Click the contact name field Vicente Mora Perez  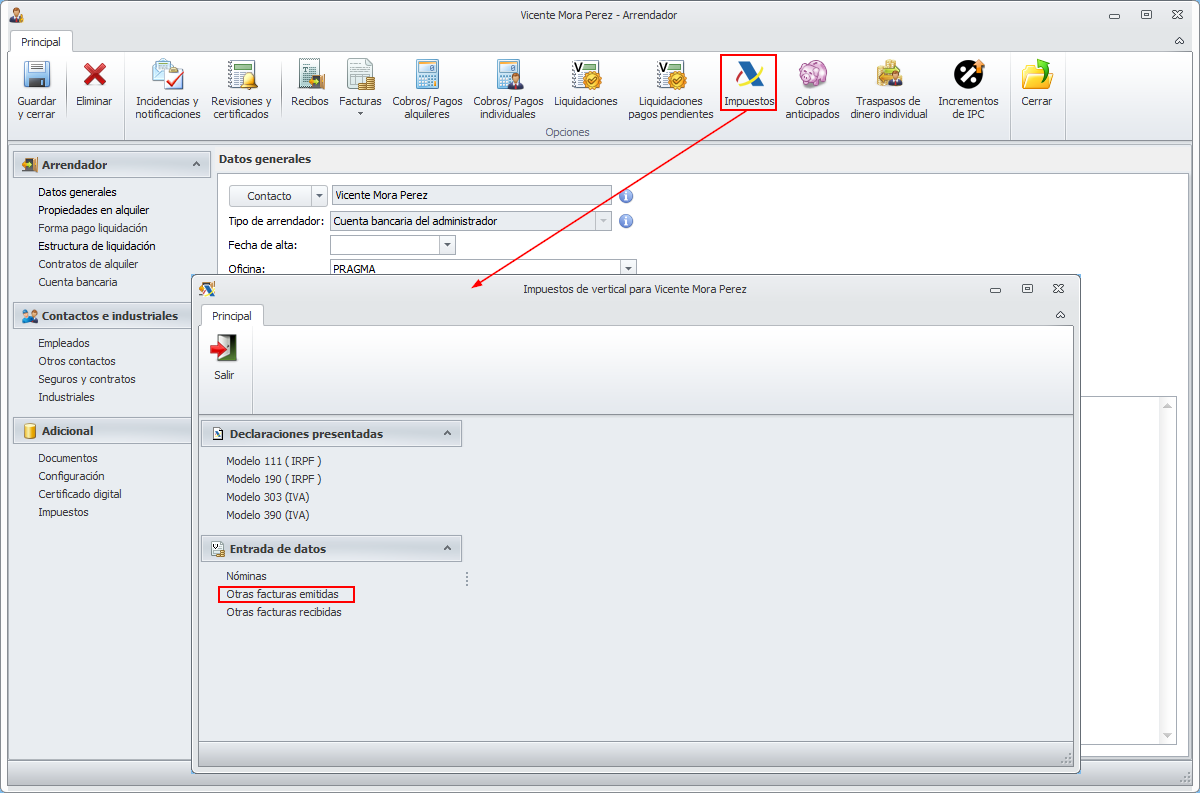(x=471, y=196)
